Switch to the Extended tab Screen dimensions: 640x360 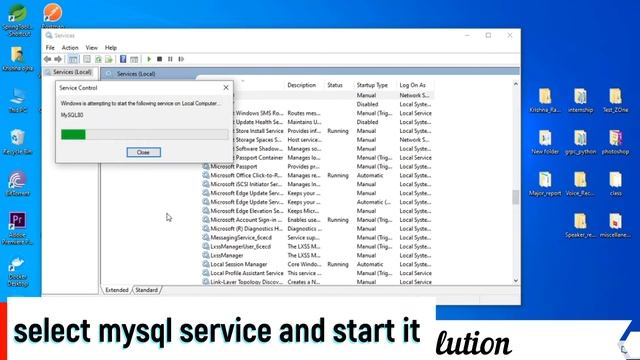coord(117,290)
